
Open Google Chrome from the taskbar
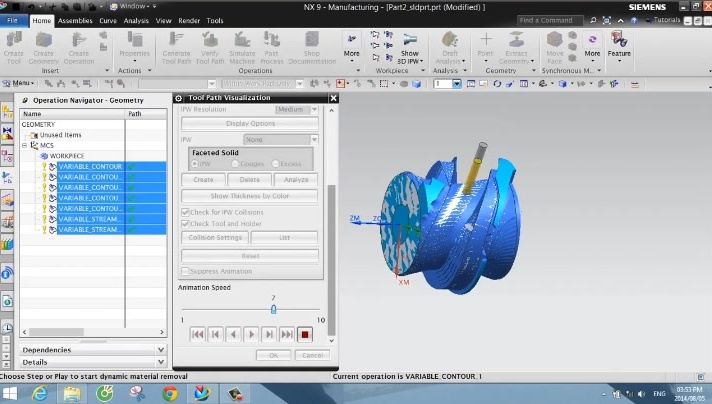coord(170,393)
